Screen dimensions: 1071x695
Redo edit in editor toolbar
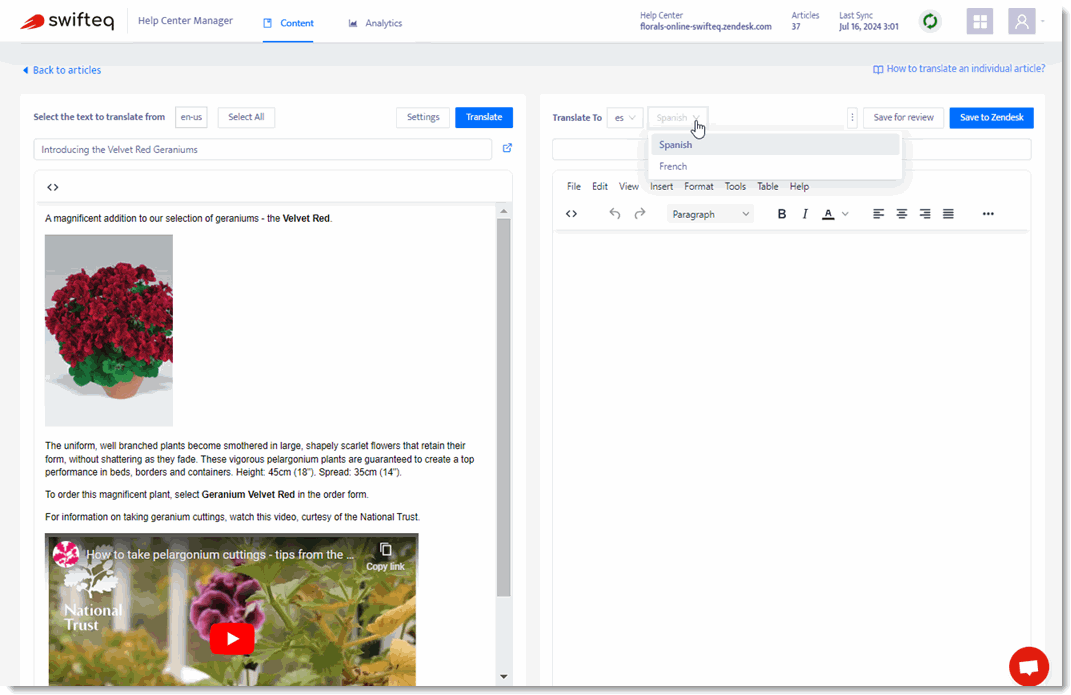[x=639, y=214]
